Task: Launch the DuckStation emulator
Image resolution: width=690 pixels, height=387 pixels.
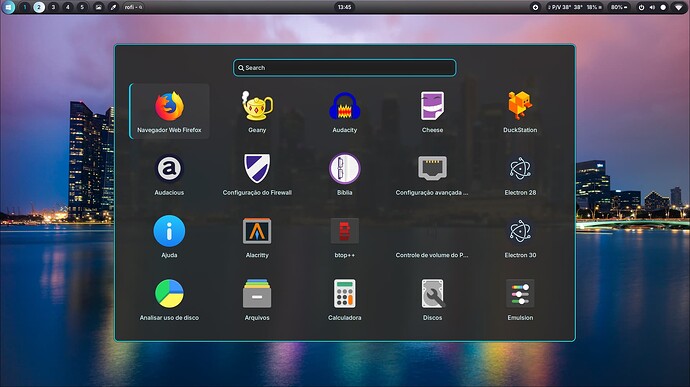Action: (520, 111)
